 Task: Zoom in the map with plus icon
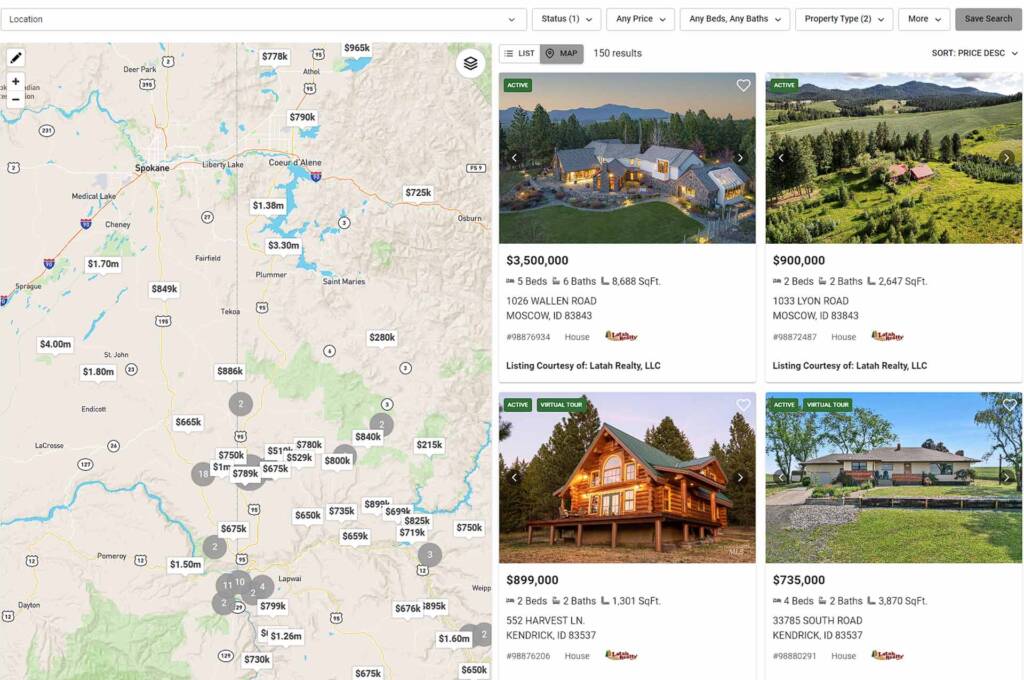(16, 82)
